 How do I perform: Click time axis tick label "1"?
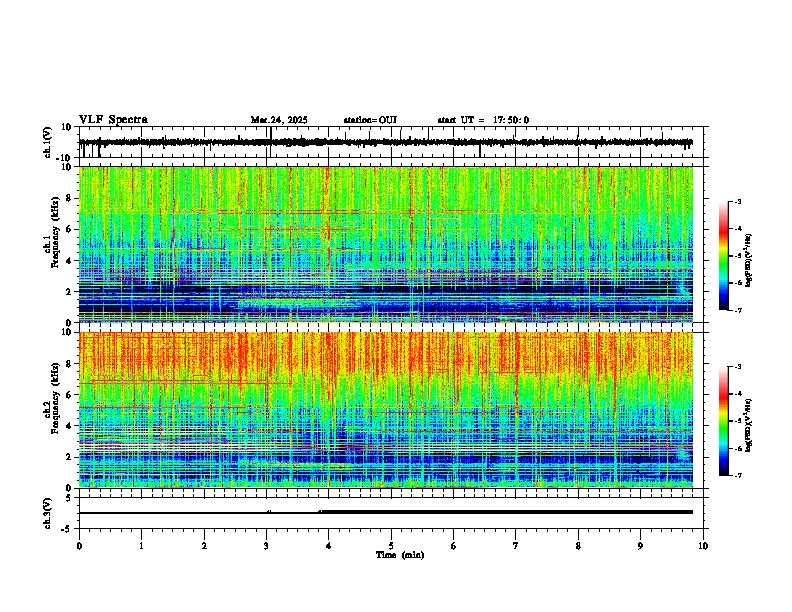pyautogui.click(x=141, y=546)
